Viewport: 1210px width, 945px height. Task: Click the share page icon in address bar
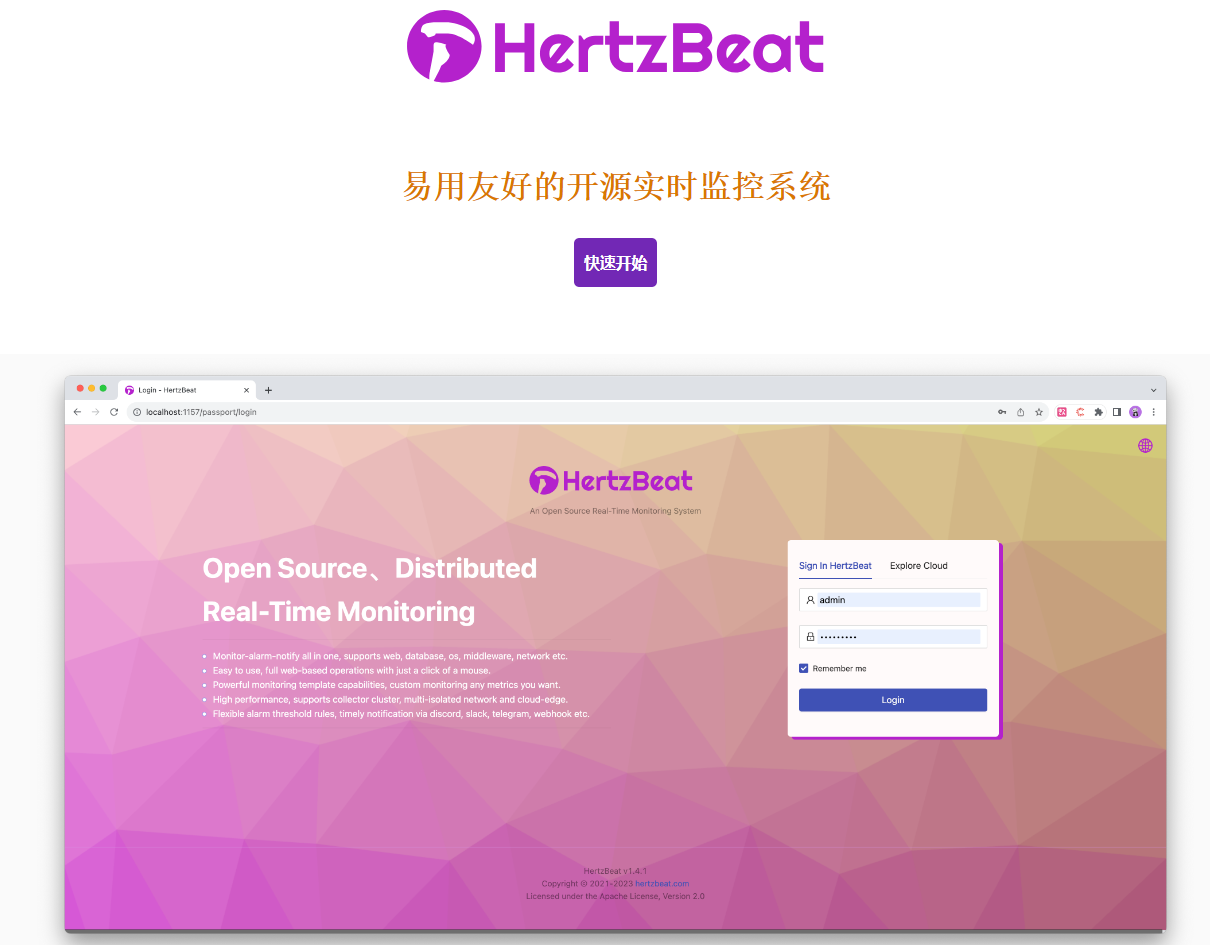[x=1020, y=412]
